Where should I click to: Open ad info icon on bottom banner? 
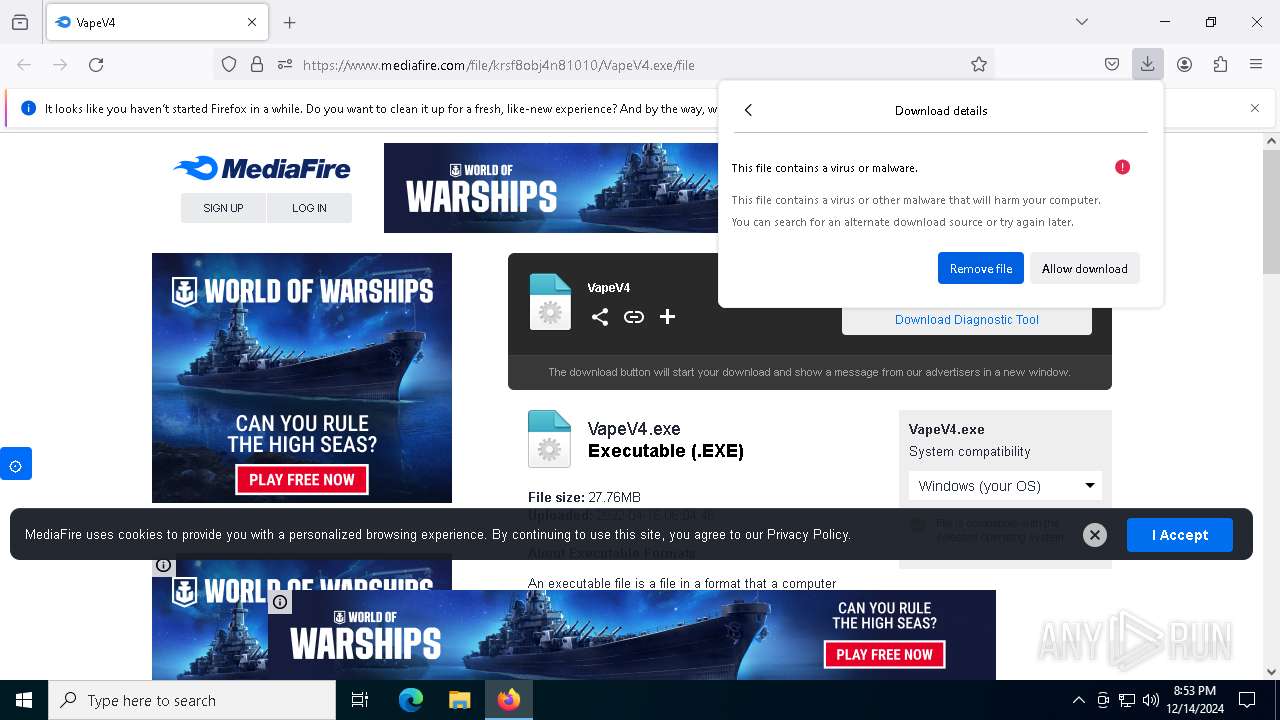(x=280, y=602)
